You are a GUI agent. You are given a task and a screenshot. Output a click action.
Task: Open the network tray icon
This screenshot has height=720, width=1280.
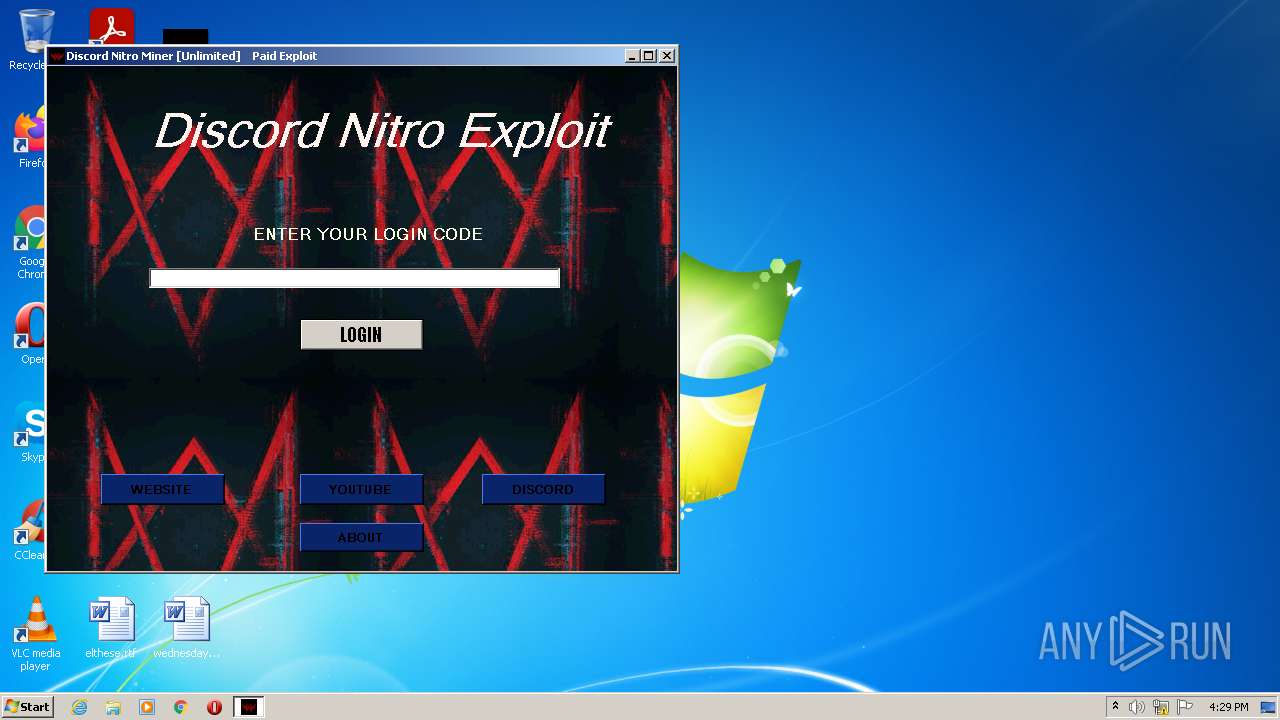tap(1161, 707)
